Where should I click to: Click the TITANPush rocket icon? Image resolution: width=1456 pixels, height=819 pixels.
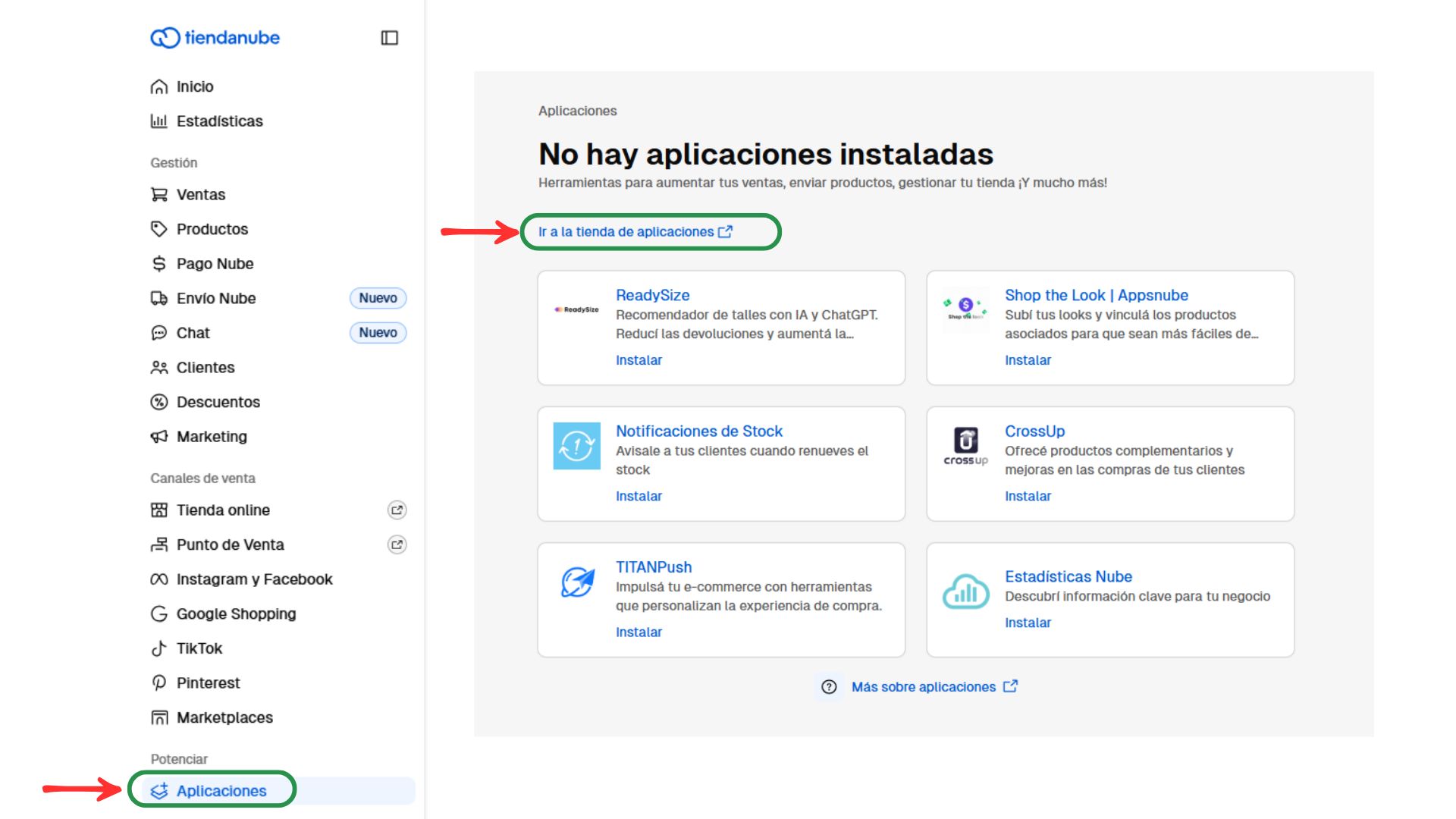pos(576,582)
